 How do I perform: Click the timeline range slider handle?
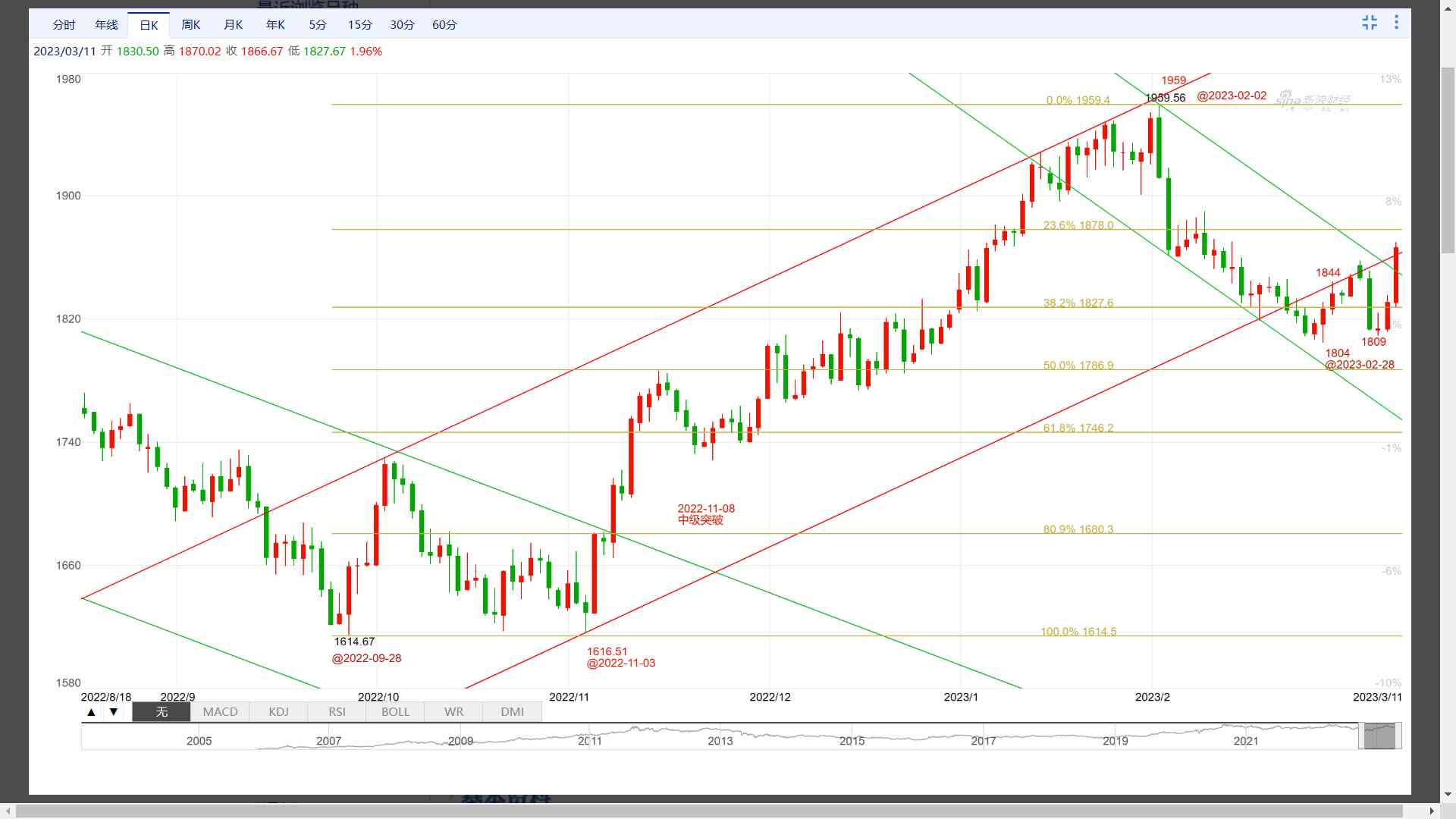click(1379, 736)
